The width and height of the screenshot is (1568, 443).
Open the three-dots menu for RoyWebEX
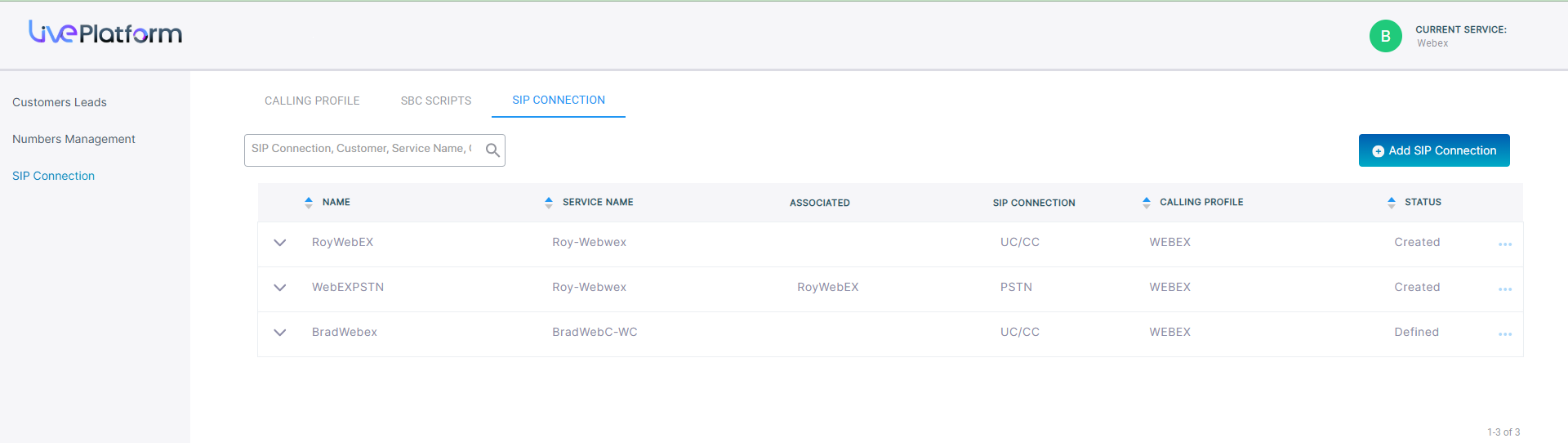coord(1505,244)
